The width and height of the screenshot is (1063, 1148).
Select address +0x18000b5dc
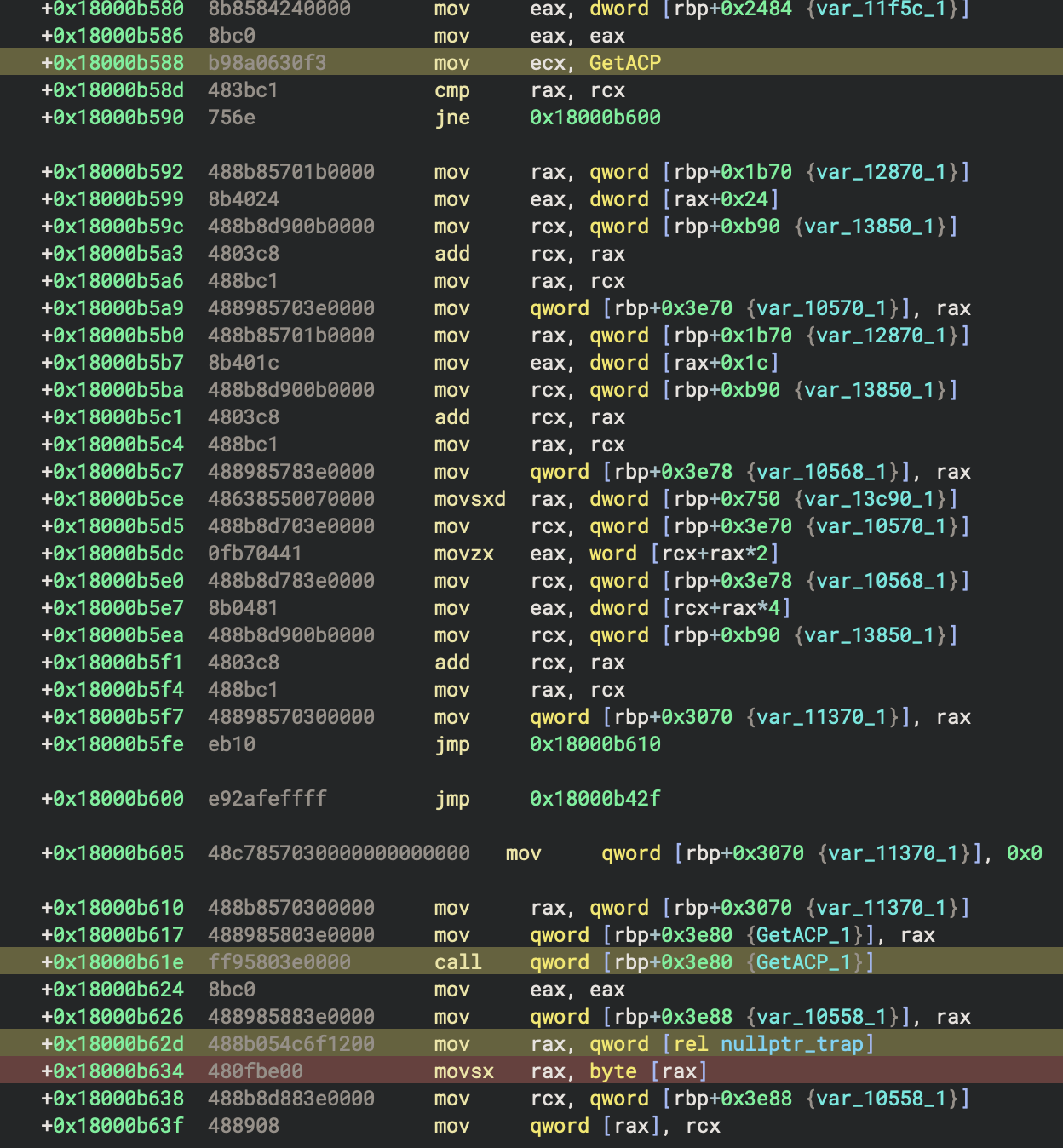112,554
